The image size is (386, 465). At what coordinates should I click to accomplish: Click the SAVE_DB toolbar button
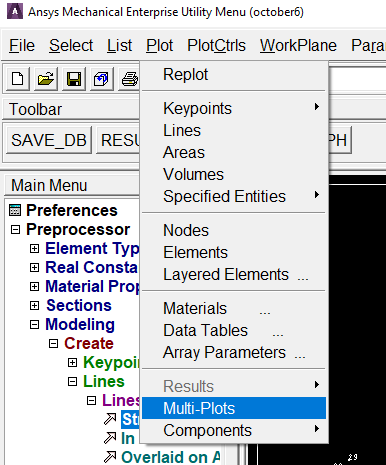click(49, 140)
